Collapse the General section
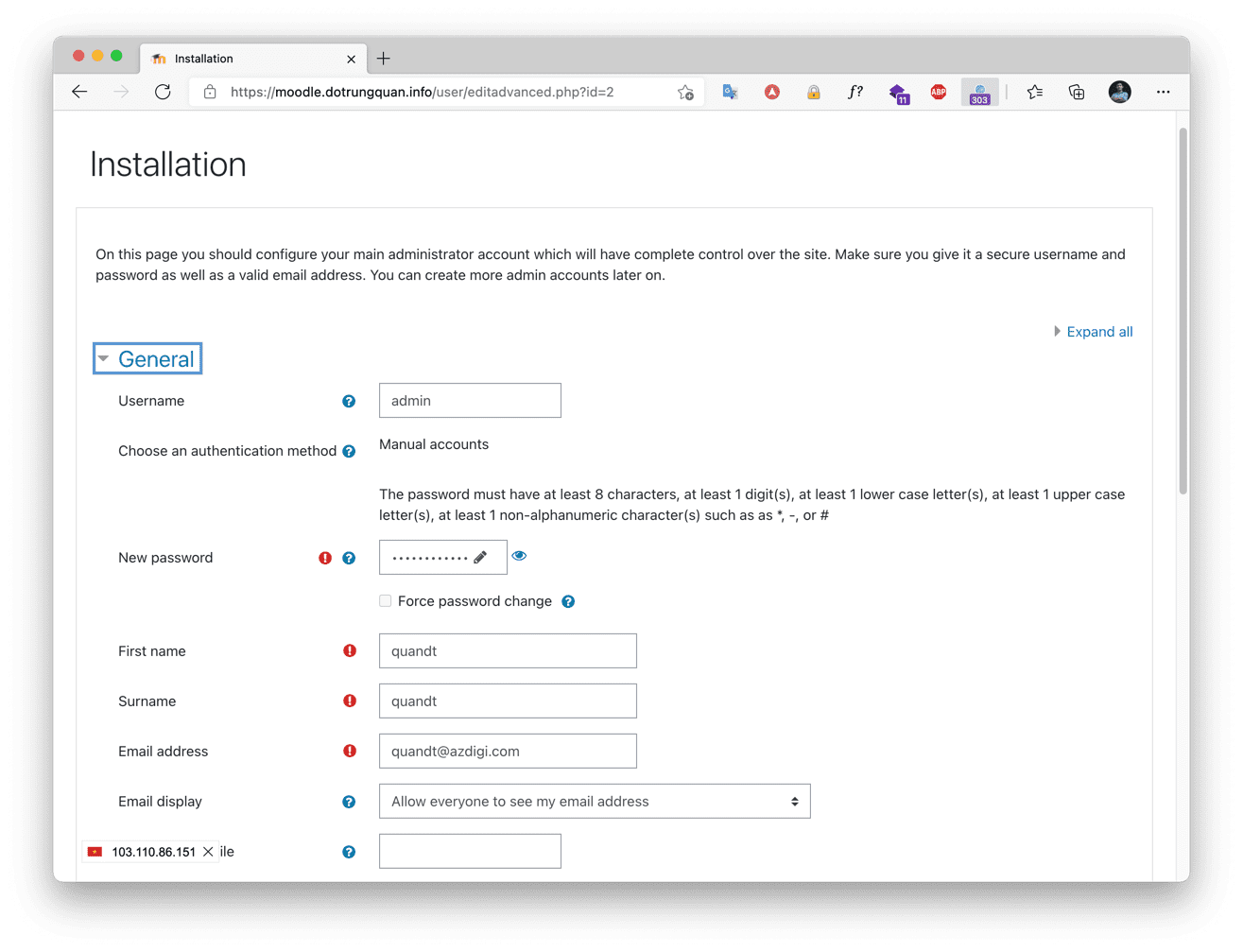 pyautogui.click(x=147, y=359)
